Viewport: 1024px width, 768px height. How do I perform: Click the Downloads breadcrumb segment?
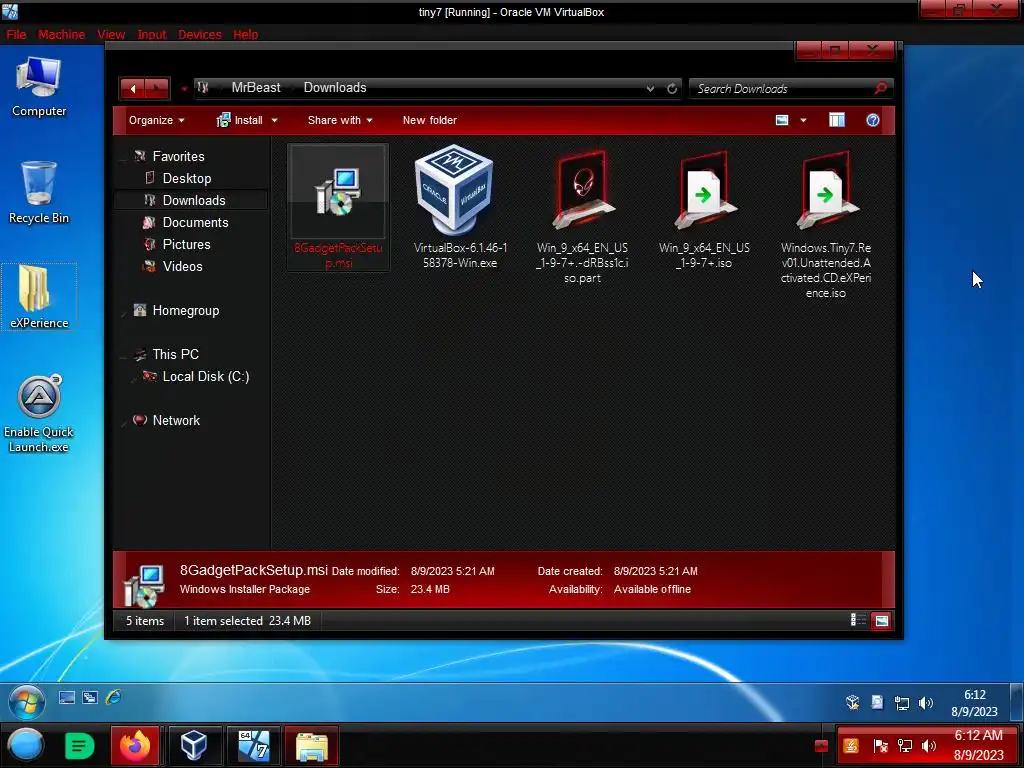click(335, 88)
